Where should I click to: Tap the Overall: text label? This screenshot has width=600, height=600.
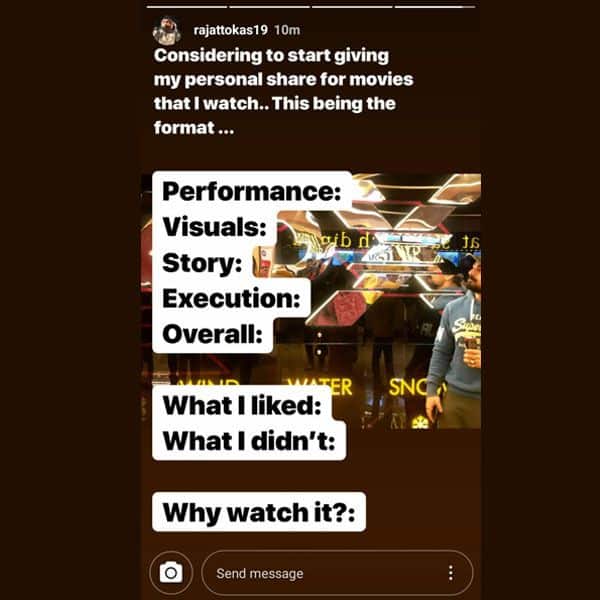(212, 334)
